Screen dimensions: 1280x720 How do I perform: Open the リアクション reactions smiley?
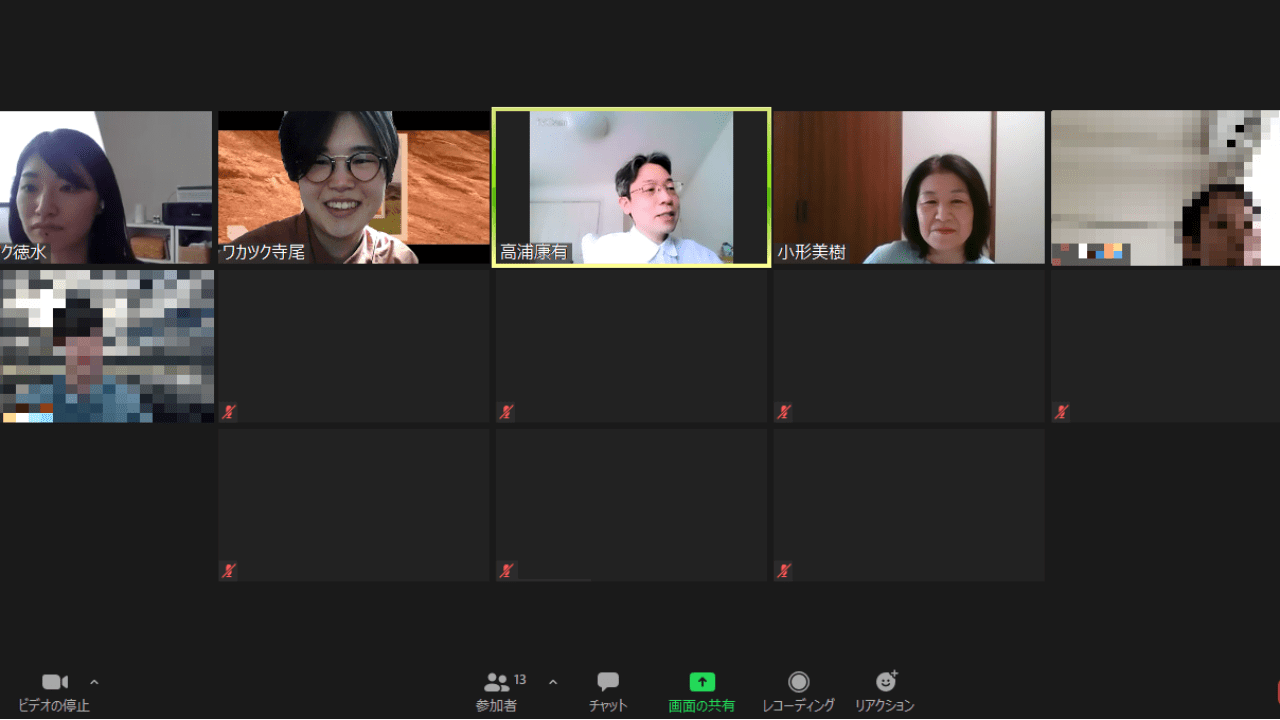click(885, 692)
